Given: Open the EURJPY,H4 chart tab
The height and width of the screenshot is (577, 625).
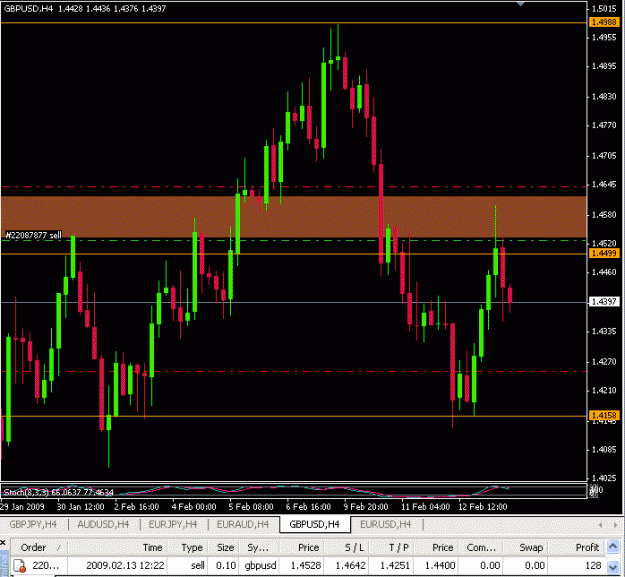Looking at the screenshot, I should (x=173, y=524).
